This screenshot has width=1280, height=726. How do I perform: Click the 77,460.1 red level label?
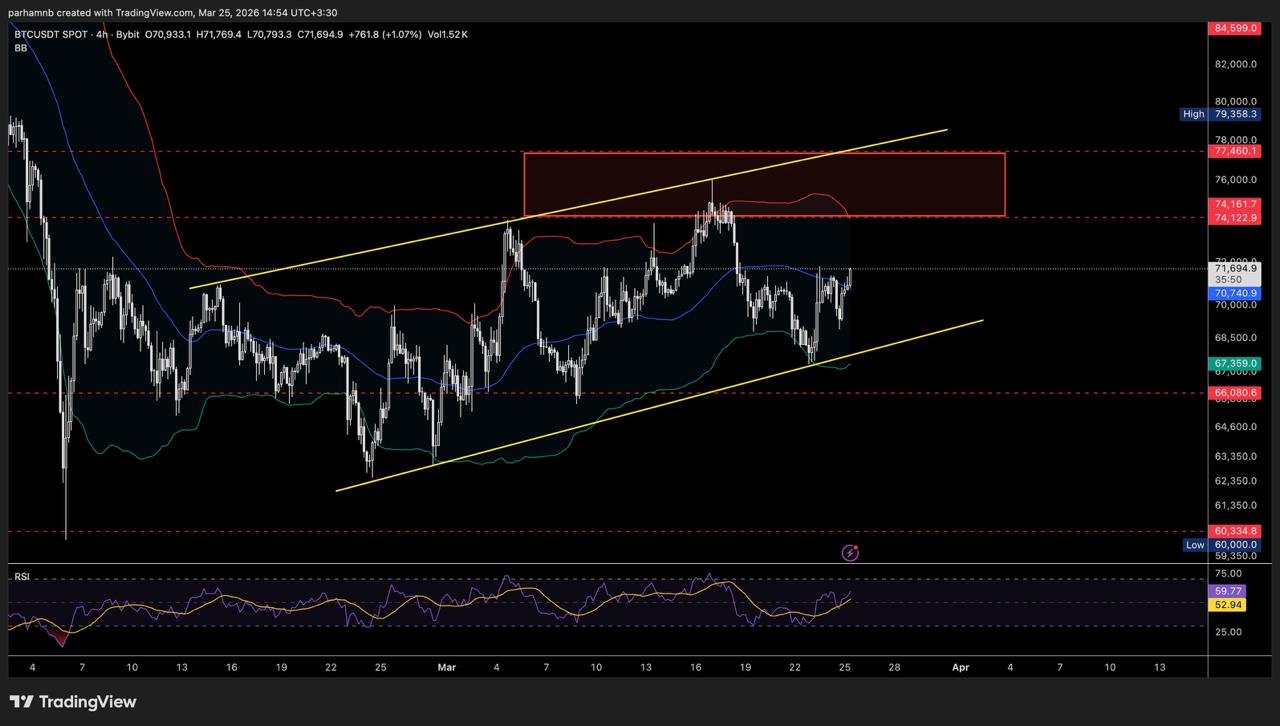pos(1235,151)
